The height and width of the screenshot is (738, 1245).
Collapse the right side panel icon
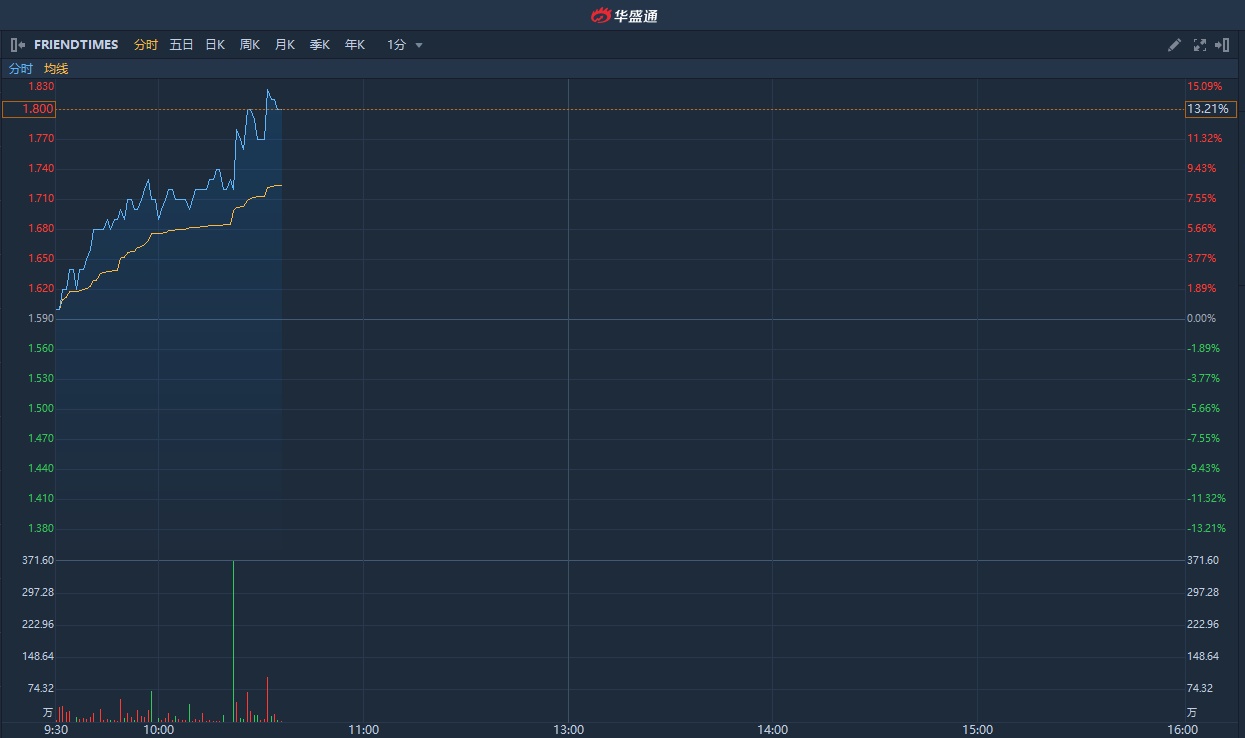[1222, 45]
